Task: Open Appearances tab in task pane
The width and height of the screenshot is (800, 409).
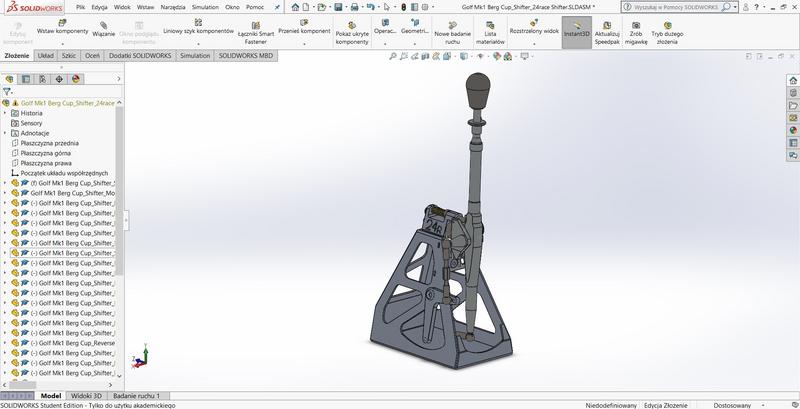Action: coord(793,130)
